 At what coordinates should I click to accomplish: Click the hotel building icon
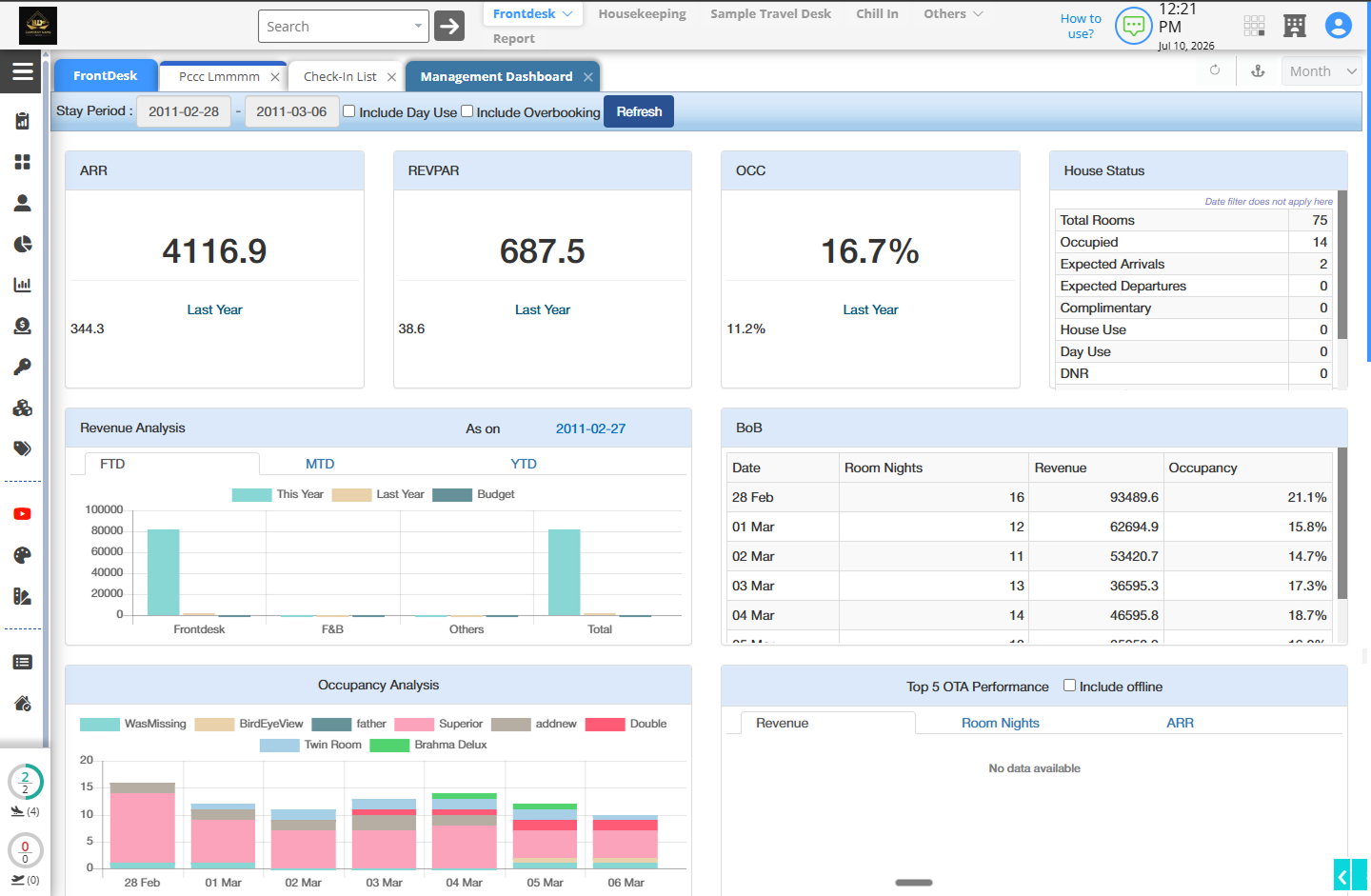[x=1294, y=26]
